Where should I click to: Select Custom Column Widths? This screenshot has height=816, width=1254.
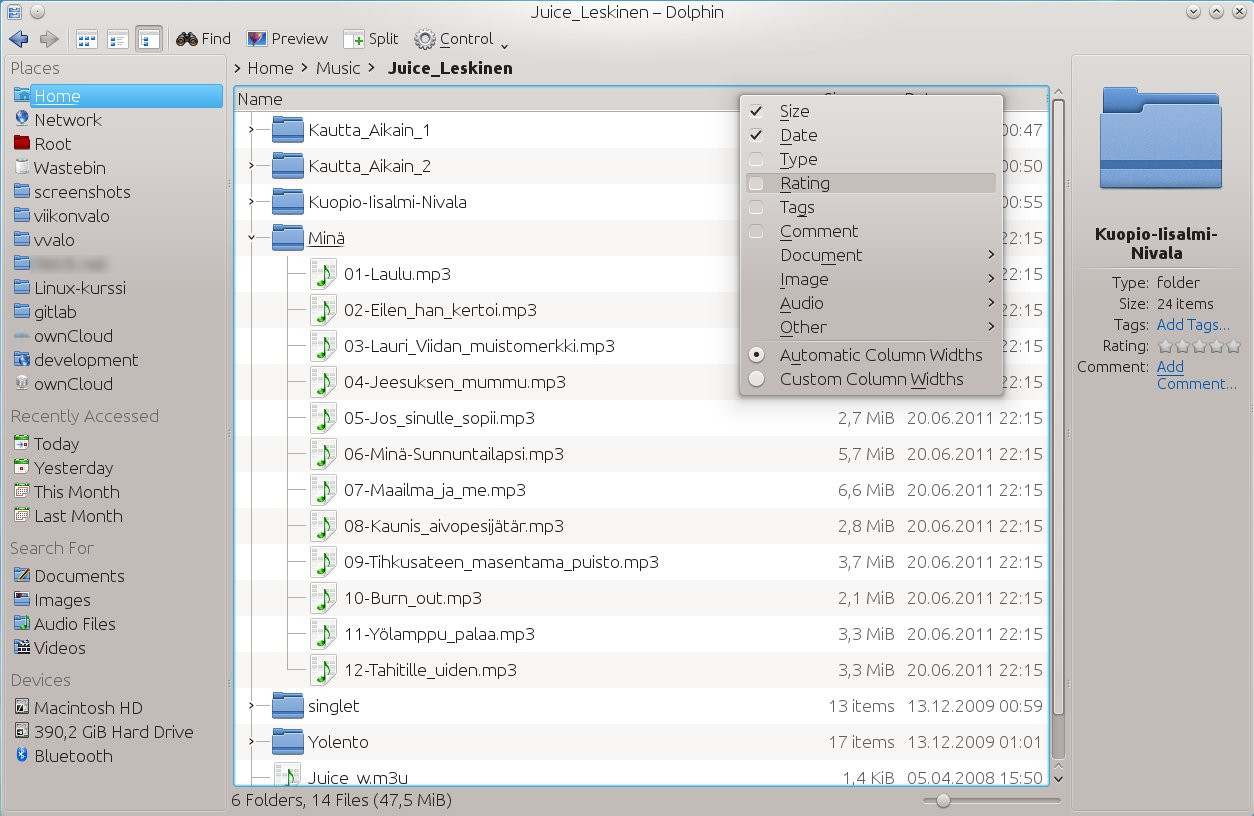(x=871, y=379)
